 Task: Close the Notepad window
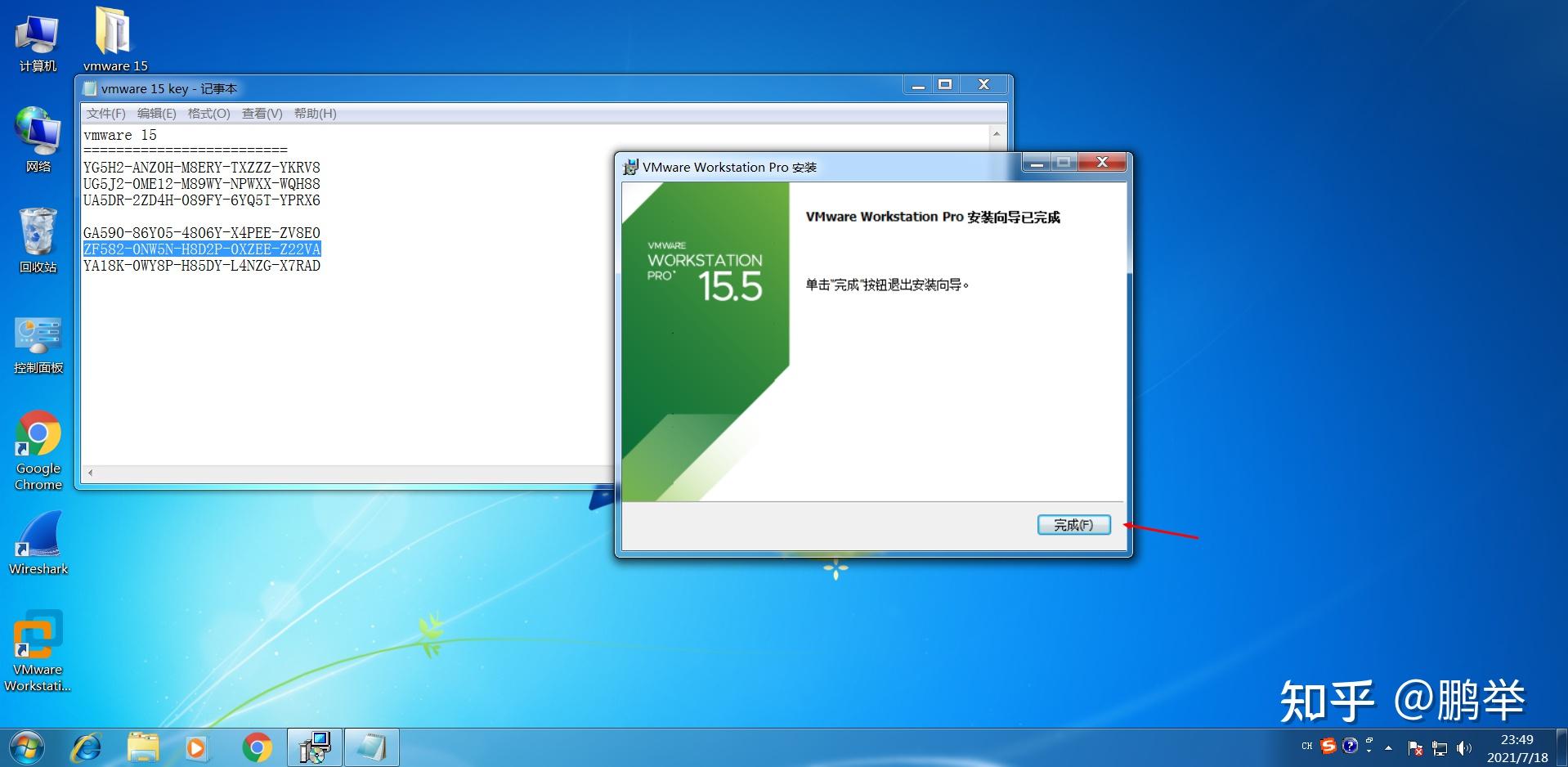pos(984,84)
